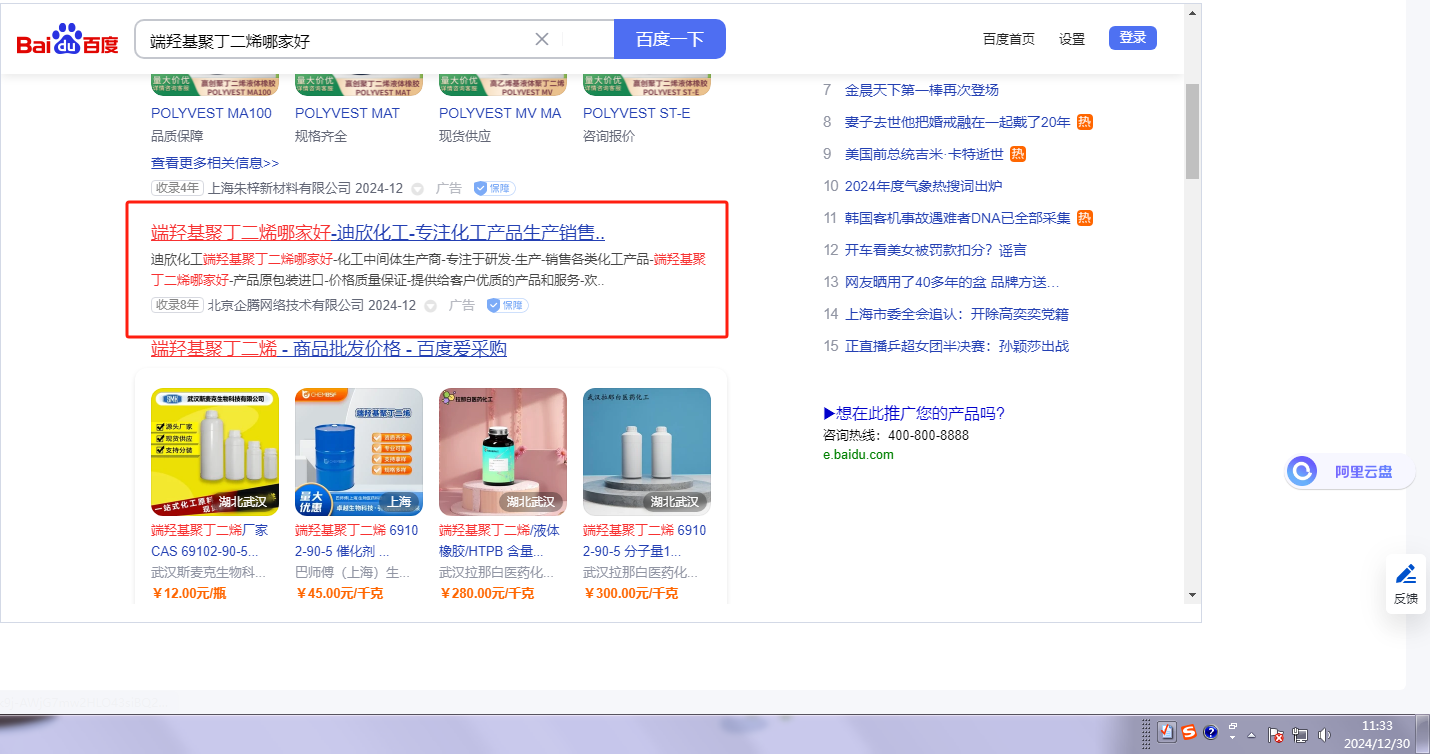The image size is (1430, 754).
Task: Click the 保障 shield badge for 北京企腾网络技术
Action: click(507, 305)
